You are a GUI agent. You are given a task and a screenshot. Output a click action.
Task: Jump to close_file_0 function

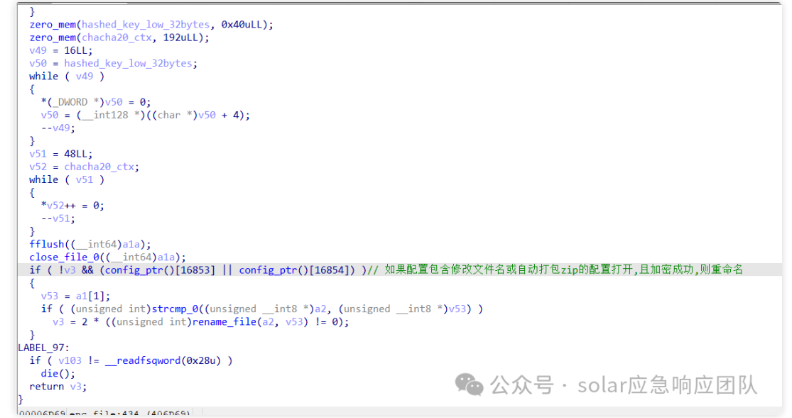[62, 256]
